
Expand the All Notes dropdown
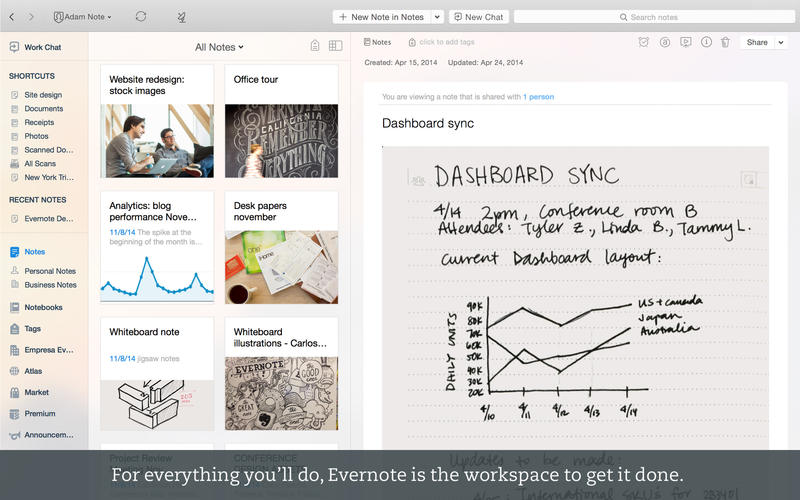pos(219,47)
